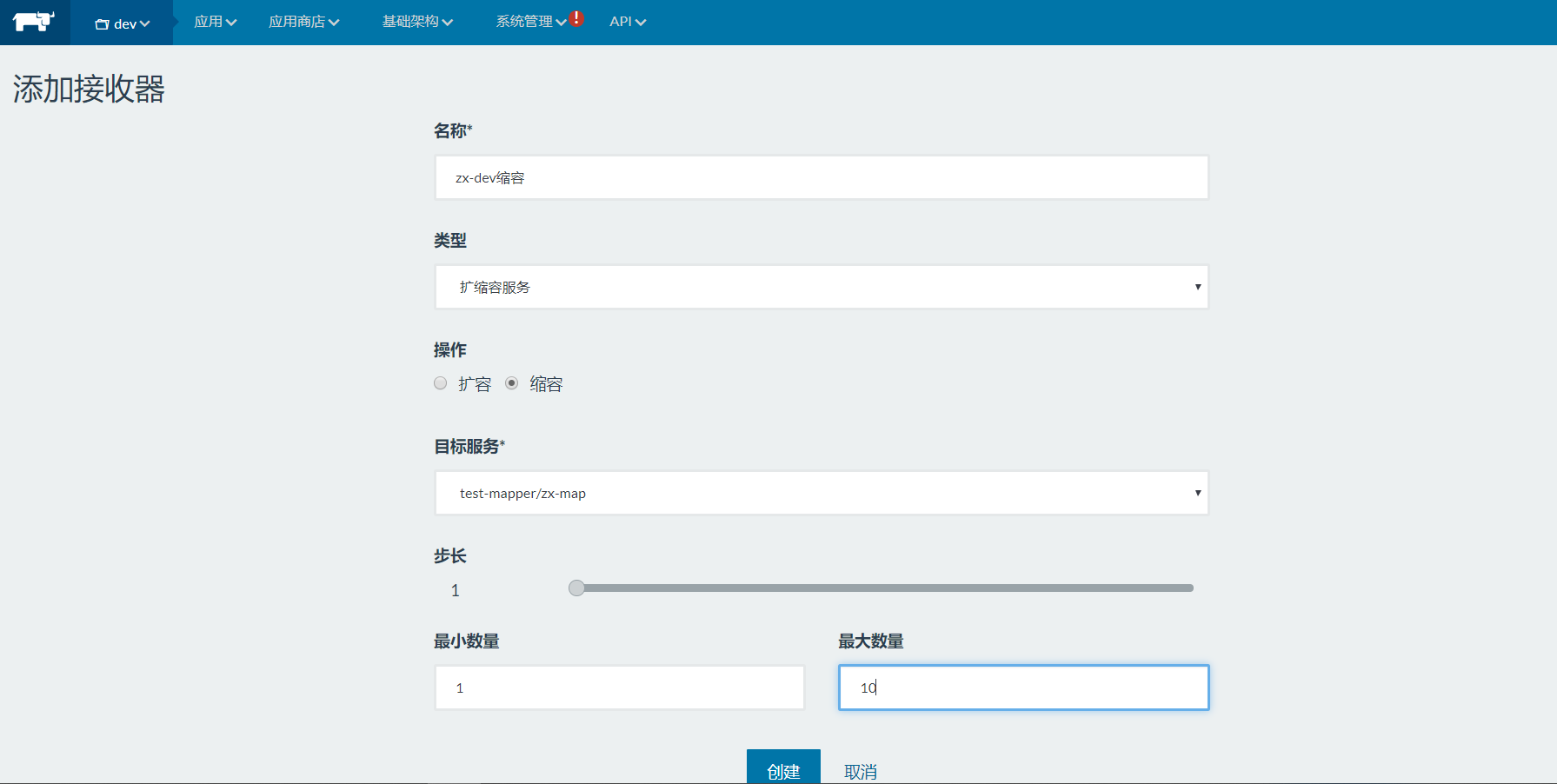The height and width of the screenshot is (784, 1557).
Task: Open the API menu
Action: point(627,22)
